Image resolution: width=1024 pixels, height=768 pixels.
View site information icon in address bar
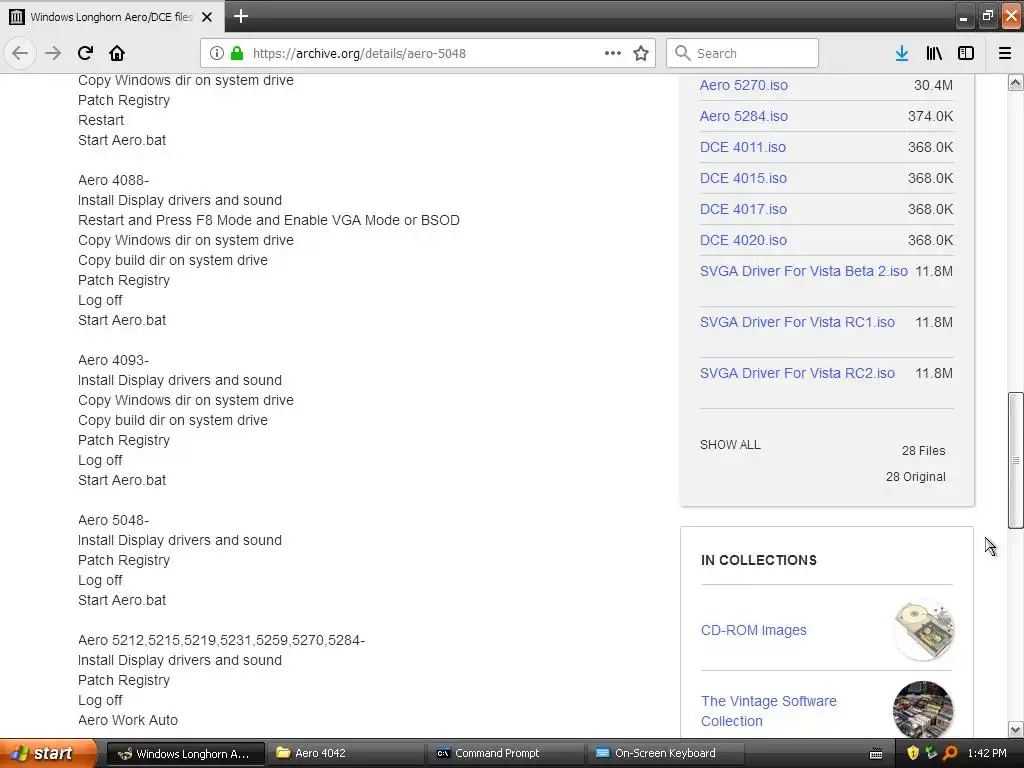pos(217,53)
